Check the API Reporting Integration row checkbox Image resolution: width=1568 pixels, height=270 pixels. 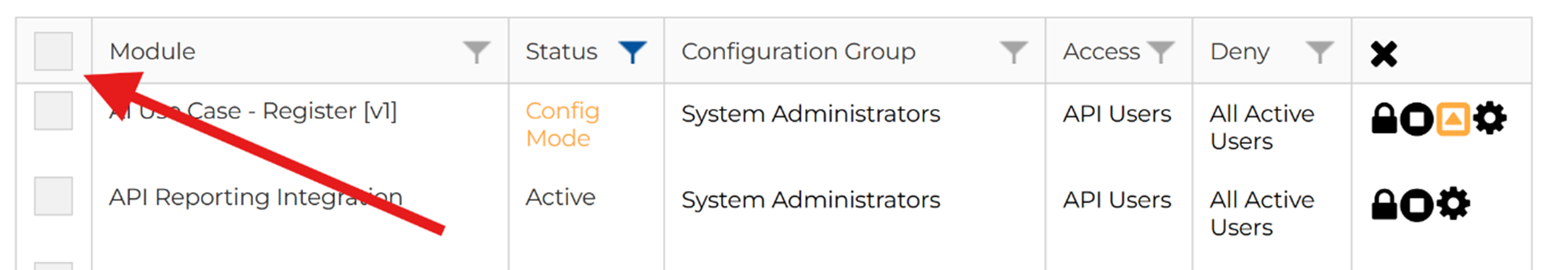(x=53, y=196)
